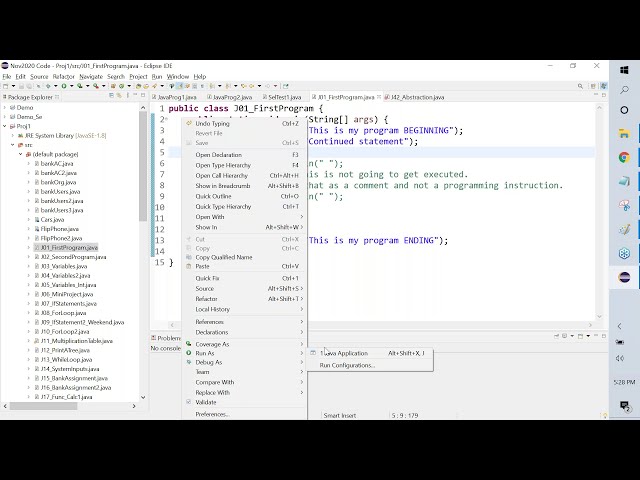The image size is (640, 480).
Task: Open the console display selected dropdown
Action: pyautogui.click(x=572, y=336)
